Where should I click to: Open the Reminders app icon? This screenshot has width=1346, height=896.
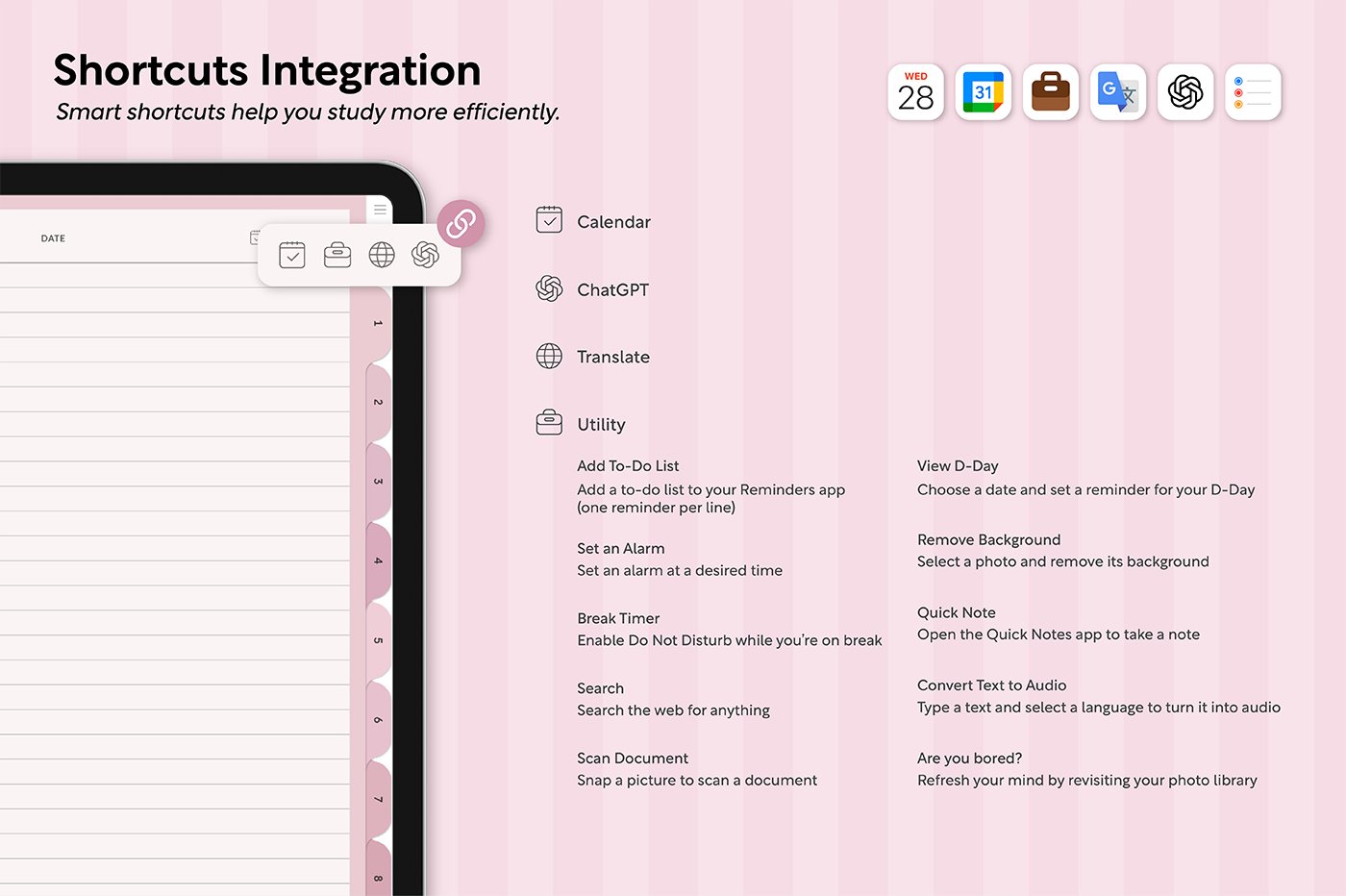[x=1252, y=92]
